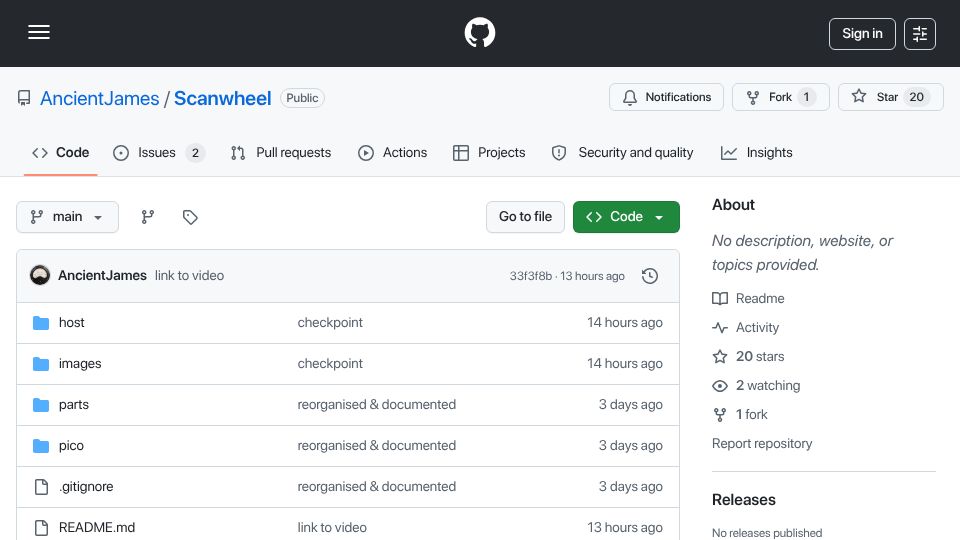The height and width of the screenshot is (540, 960).
Task: Fork the repository using Fork button
Action: 781,97
